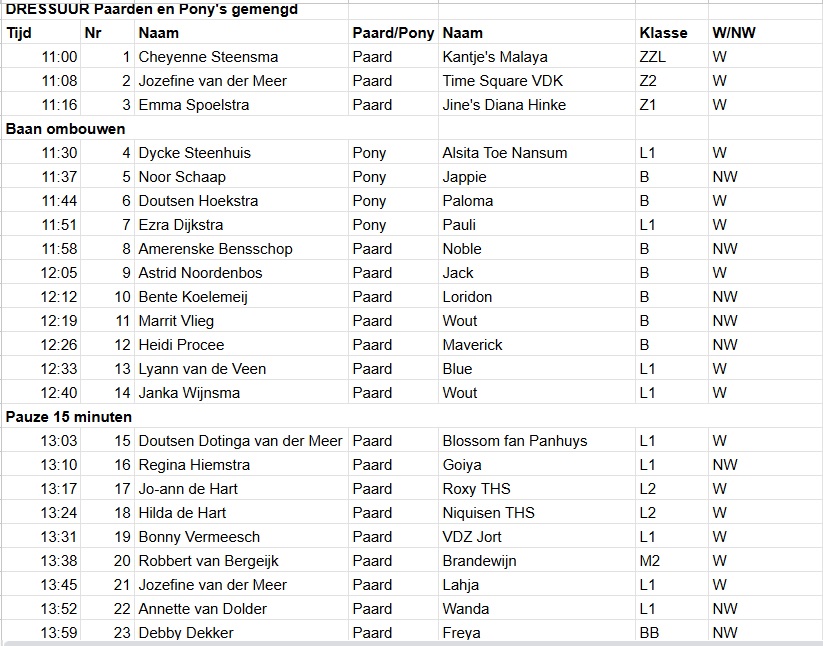Select the Paard/Pony header cell
The image size is (823, 646).
393,32
